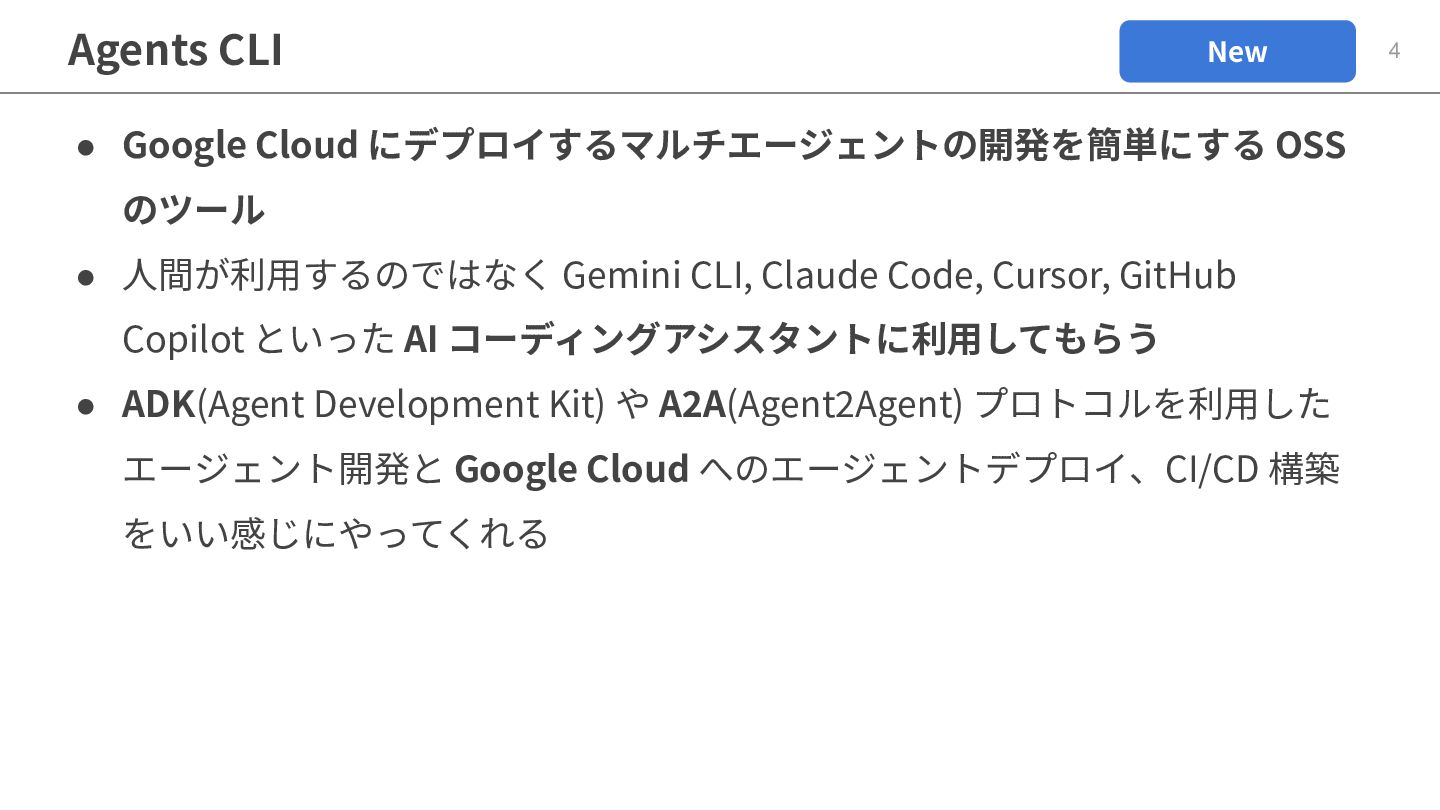The width and height of the screenshot is (1440, 810).
Task: Click the first bullet point marker
Action: [x=86, y=147]
